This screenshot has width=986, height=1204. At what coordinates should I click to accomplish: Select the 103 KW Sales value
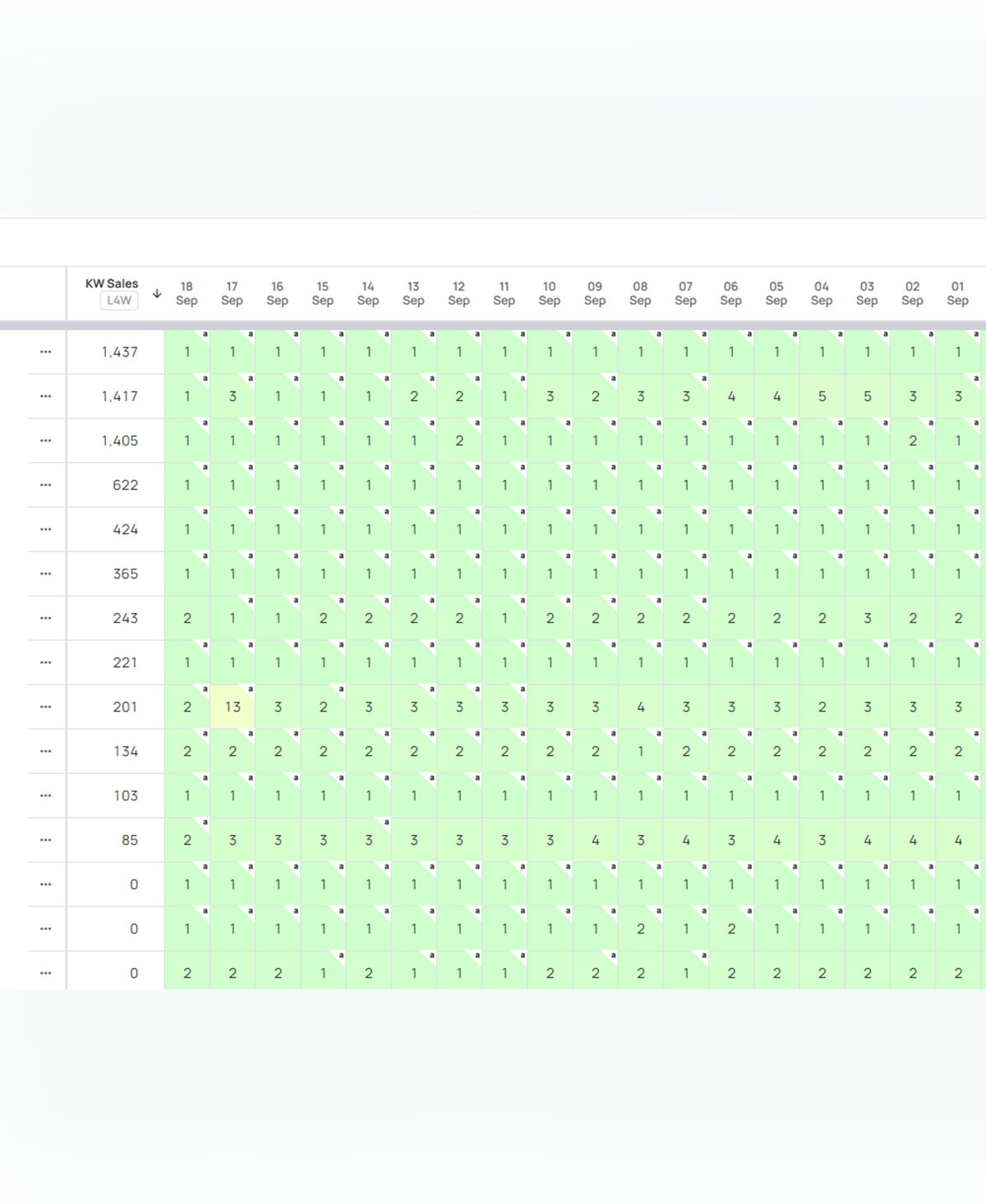click(x=126, y=796)
